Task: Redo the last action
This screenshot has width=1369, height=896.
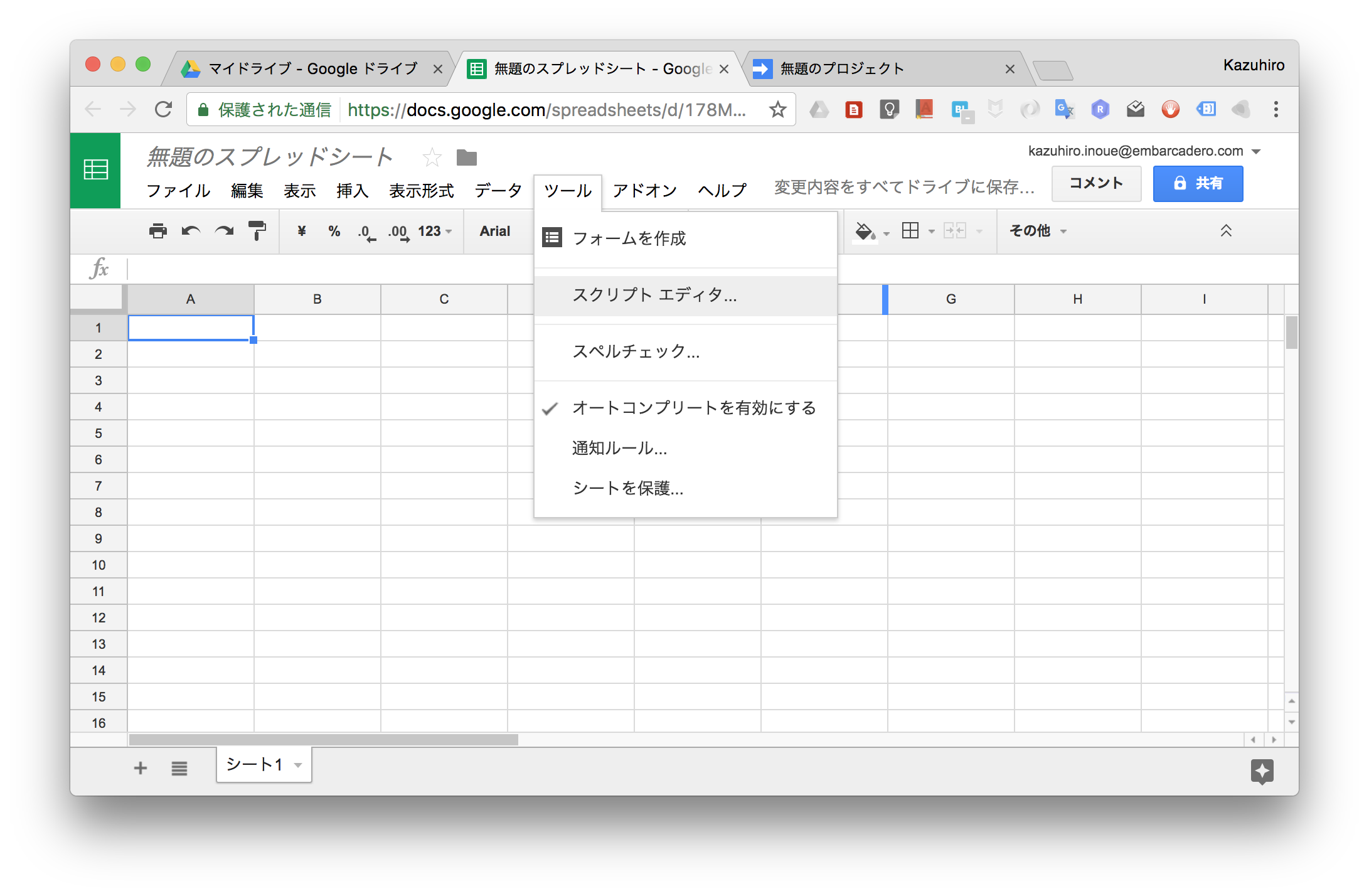Action: [x=224, y=231]
